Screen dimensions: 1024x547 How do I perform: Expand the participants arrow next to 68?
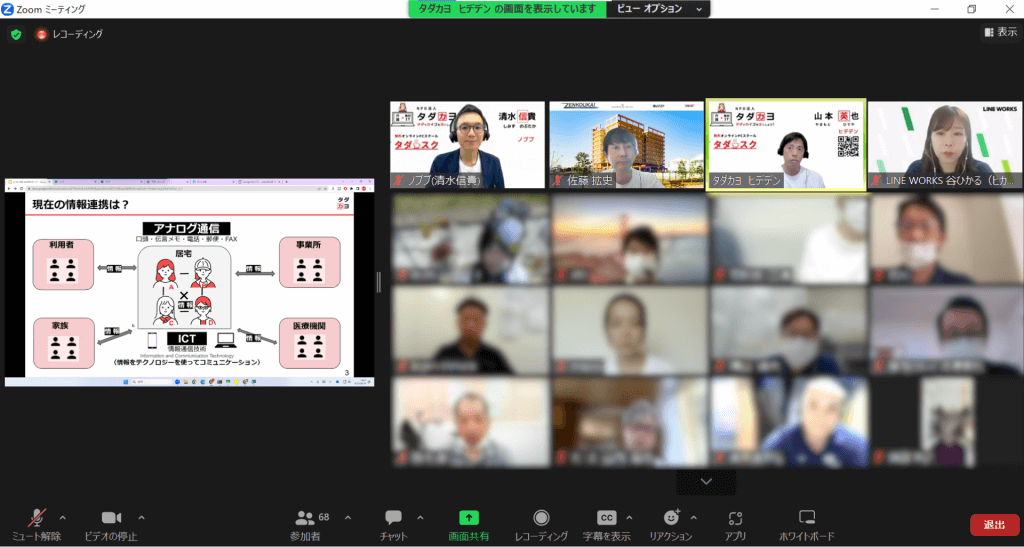coord(348,517)
